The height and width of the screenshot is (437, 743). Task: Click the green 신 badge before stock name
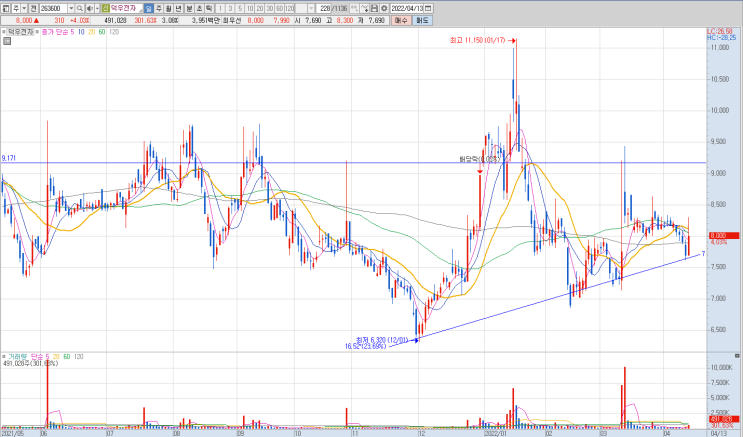pyautogui.click(x=105, y=9)
